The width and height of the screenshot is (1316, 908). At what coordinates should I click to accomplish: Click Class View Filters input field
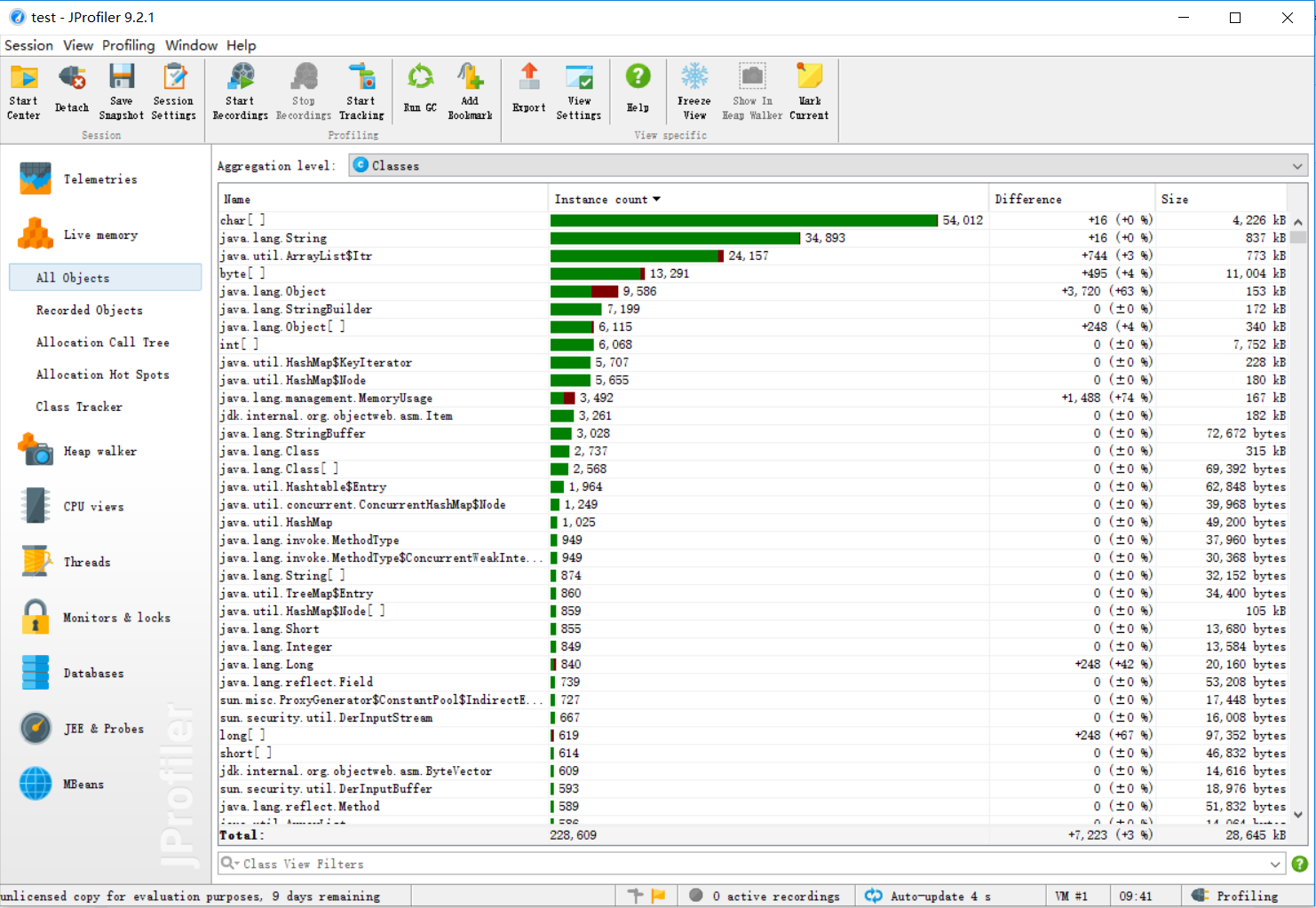(753, 864)
